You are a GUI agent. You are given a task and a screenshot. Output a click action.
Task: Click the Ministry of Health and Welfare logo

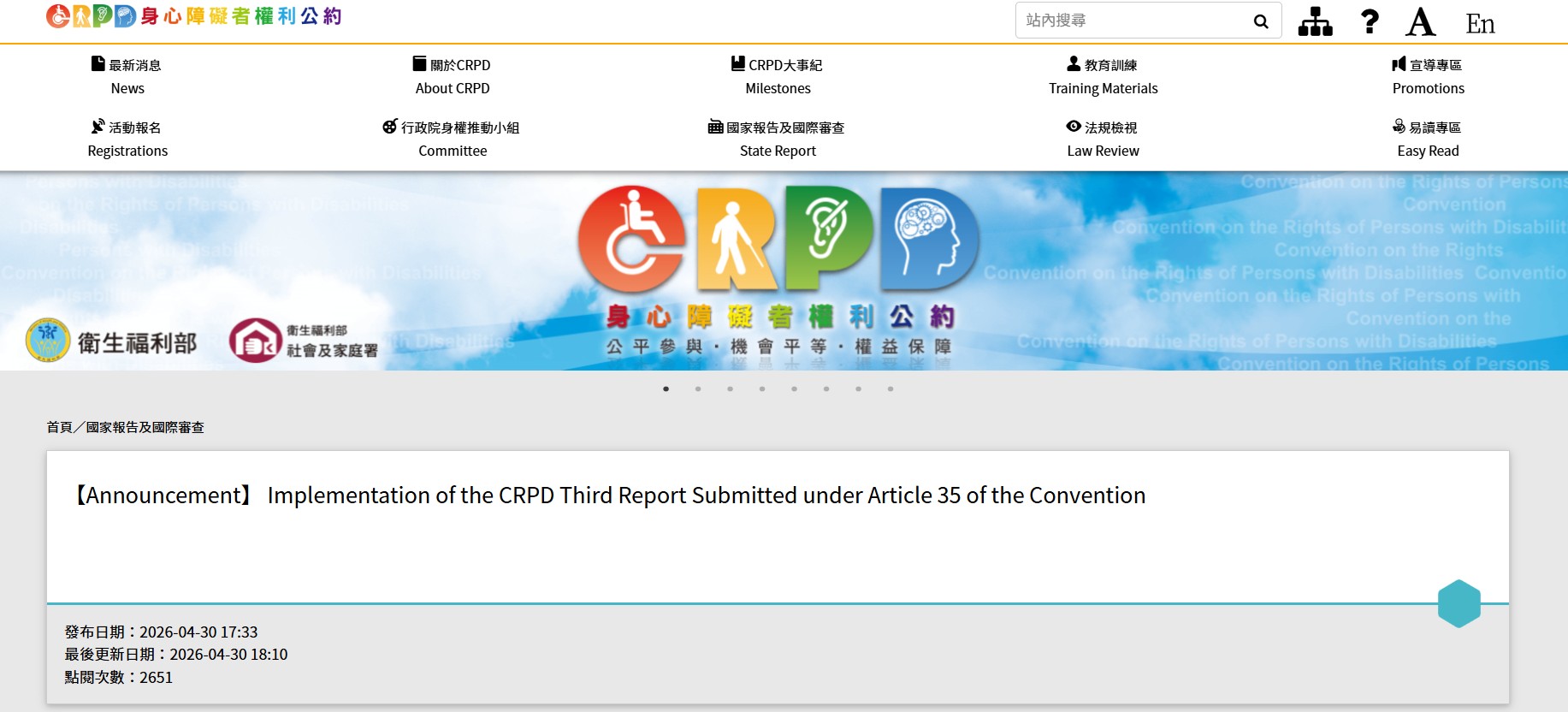[111, 341]
